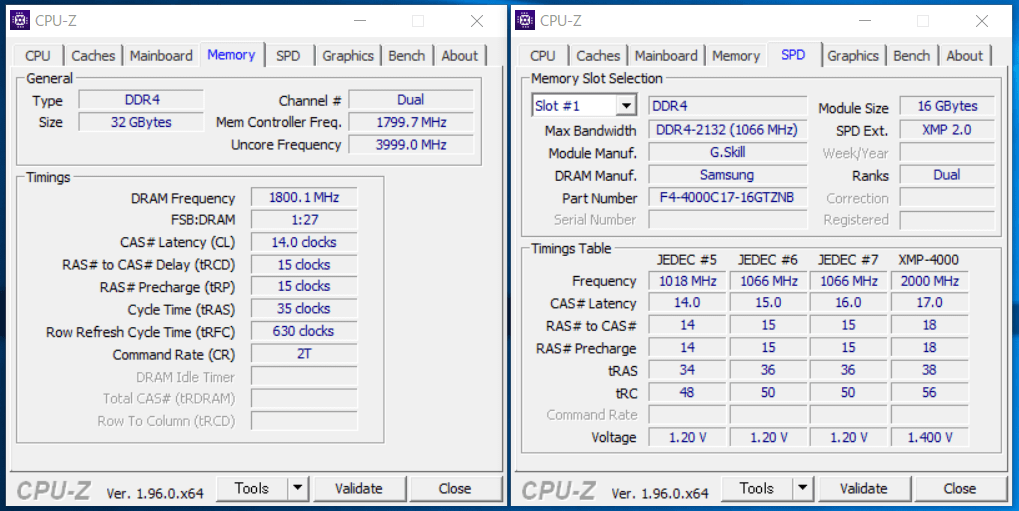The height and width of the screenshot is (511, 1019).
Task: Open Graphics tab in left CPU-Z window
Action: point(348,56)
